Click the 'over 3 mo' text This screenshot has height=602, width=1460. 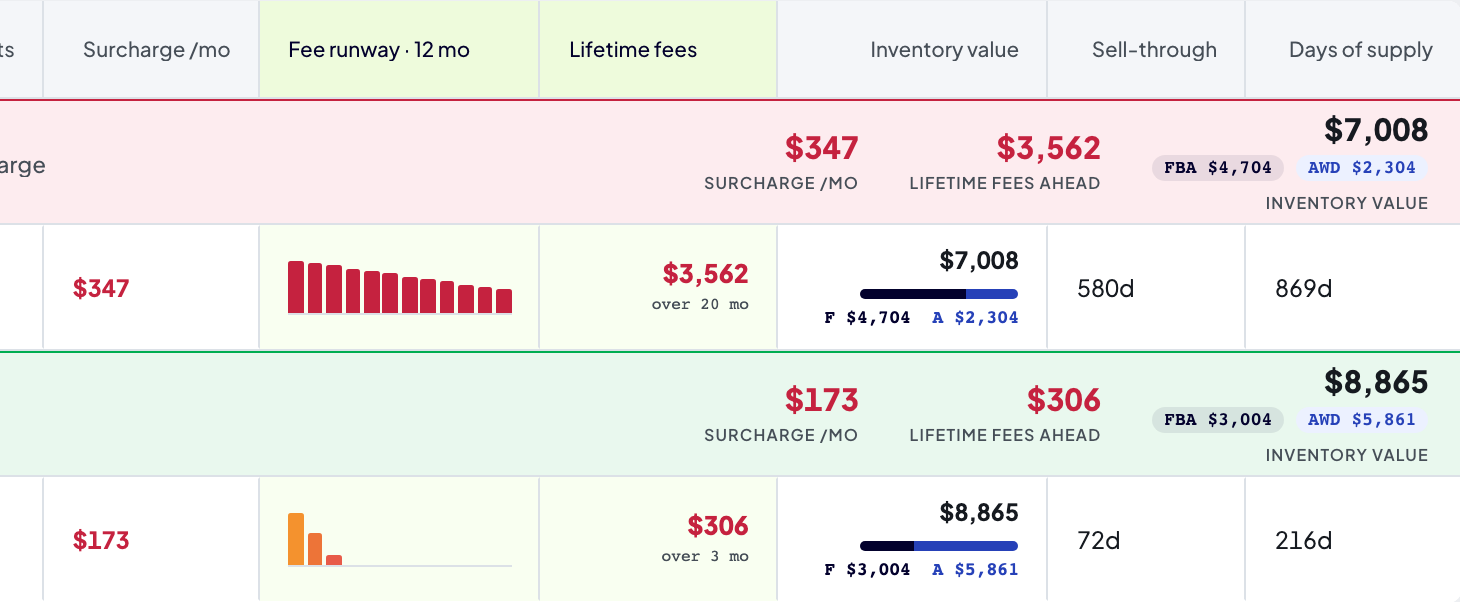tap(705, 556)
